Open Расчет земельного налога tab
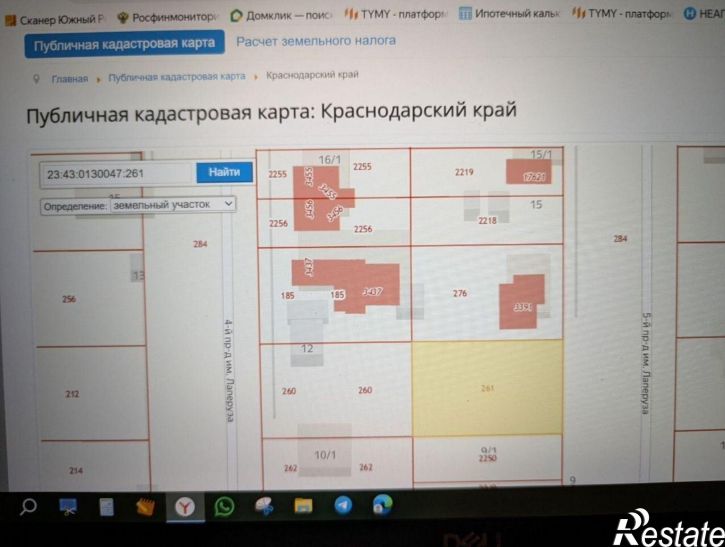Viewport: 725px width, 547px height. tap(316, 41)
